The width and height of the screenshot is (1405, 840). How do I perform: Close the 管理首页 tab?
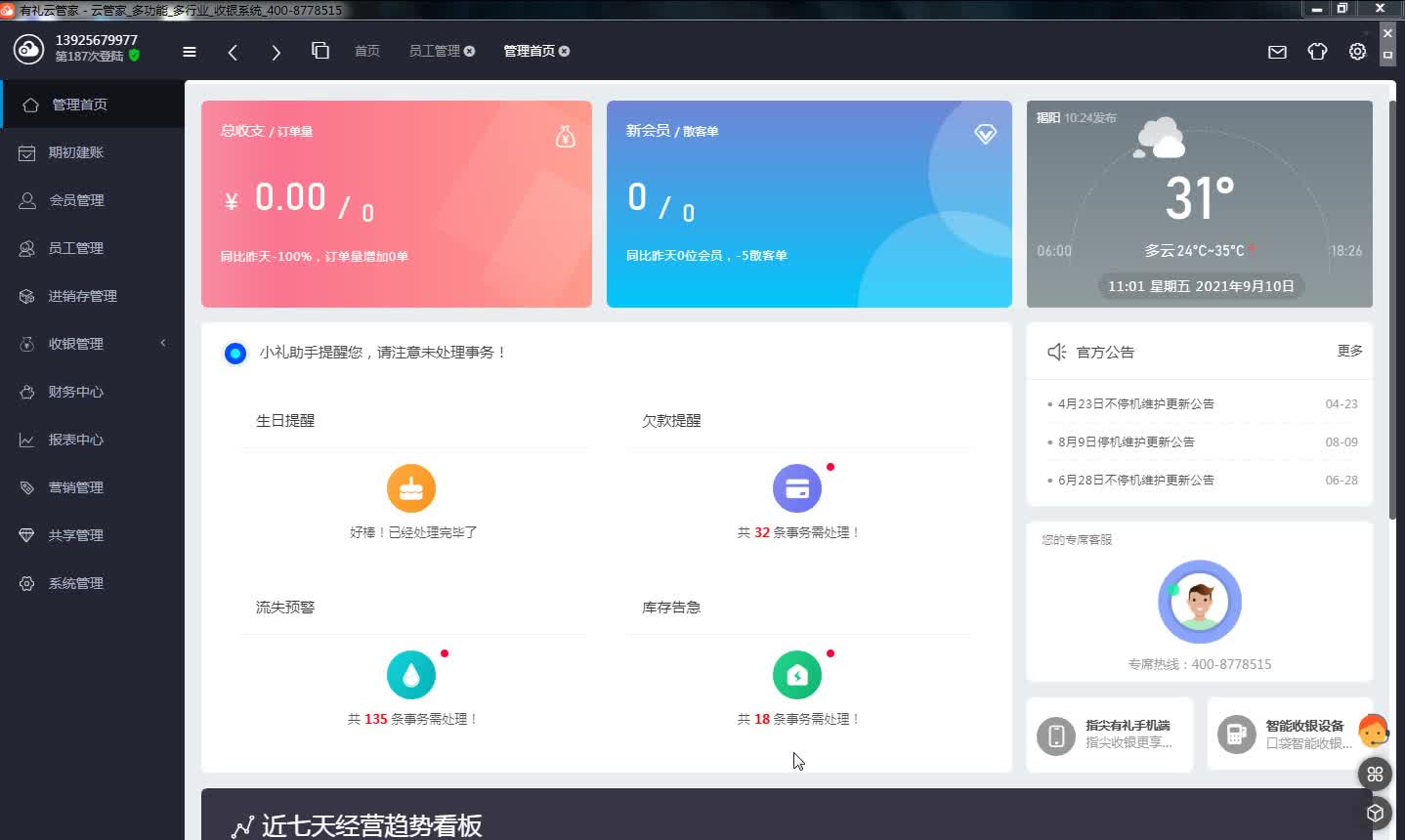click(564, 51)
